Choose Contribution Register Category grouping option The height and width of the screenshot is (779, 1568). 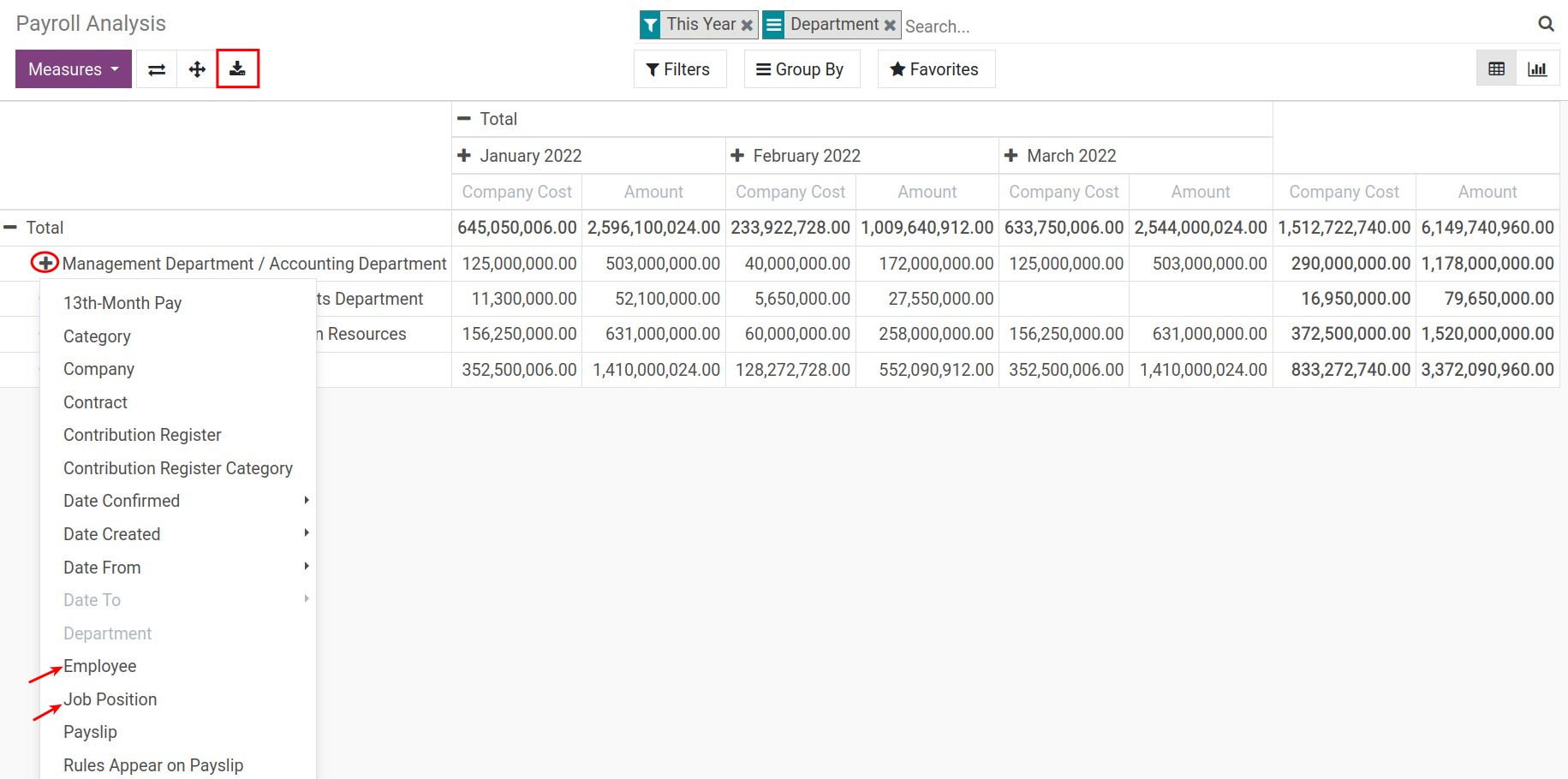tap(177, 467)
